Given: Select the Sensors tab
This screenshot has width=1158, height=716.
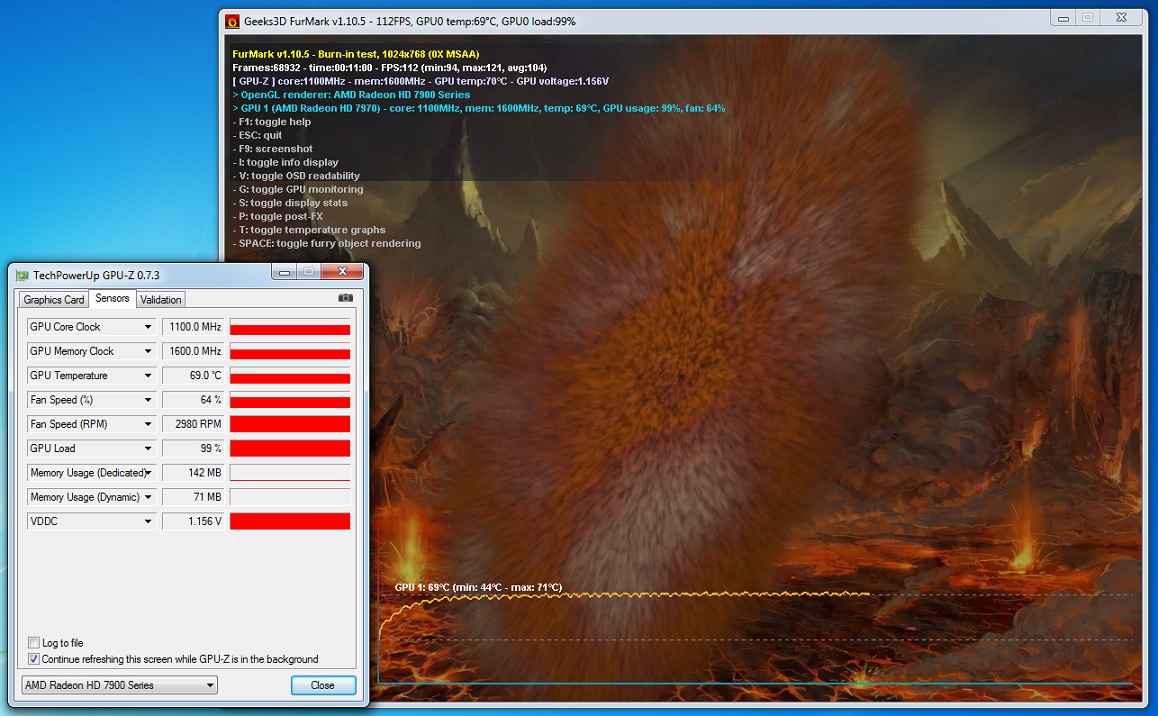Looking at the screenshot, I should (112, 298).
